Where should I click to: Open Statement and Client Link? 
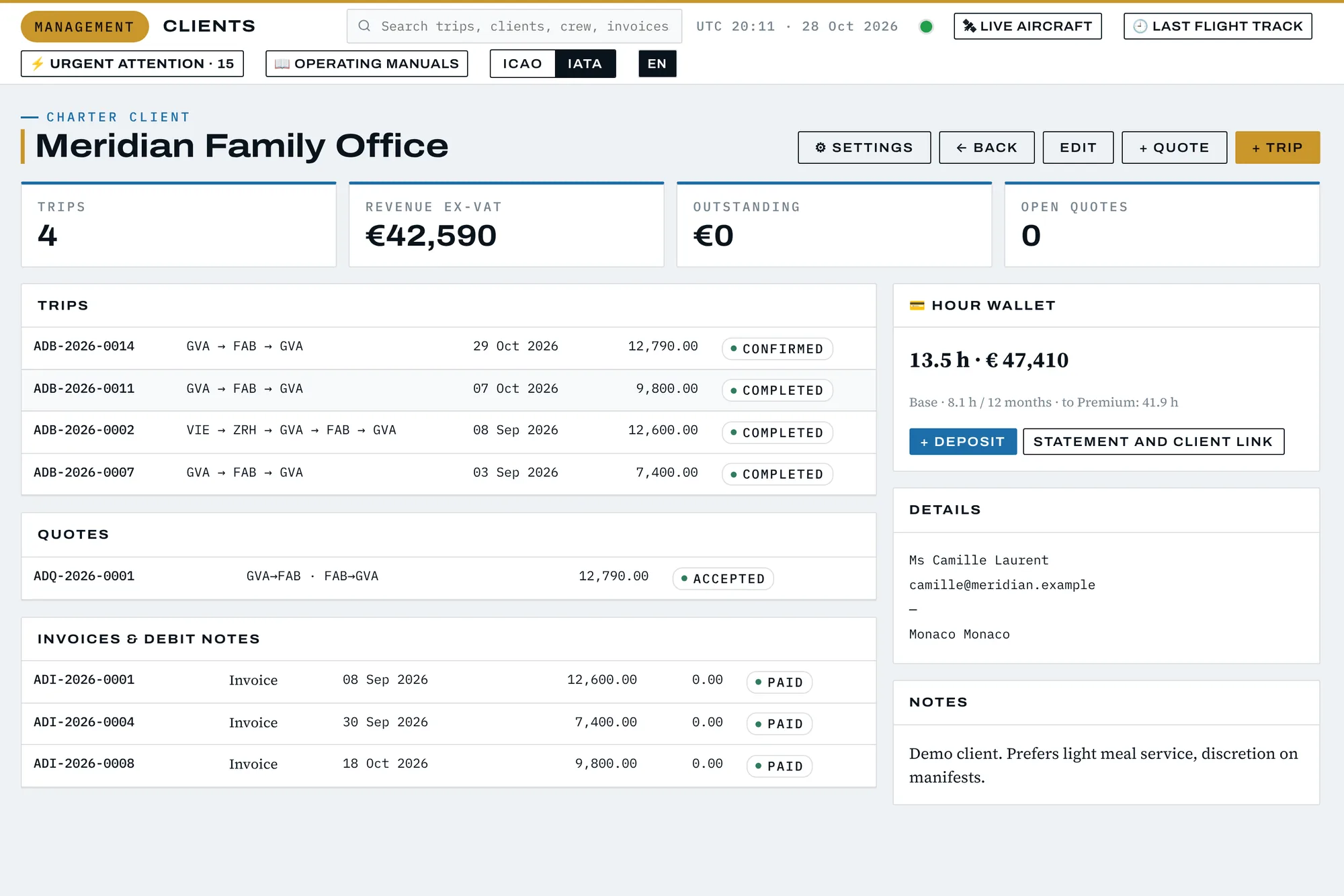click(x=1153, y=442)
